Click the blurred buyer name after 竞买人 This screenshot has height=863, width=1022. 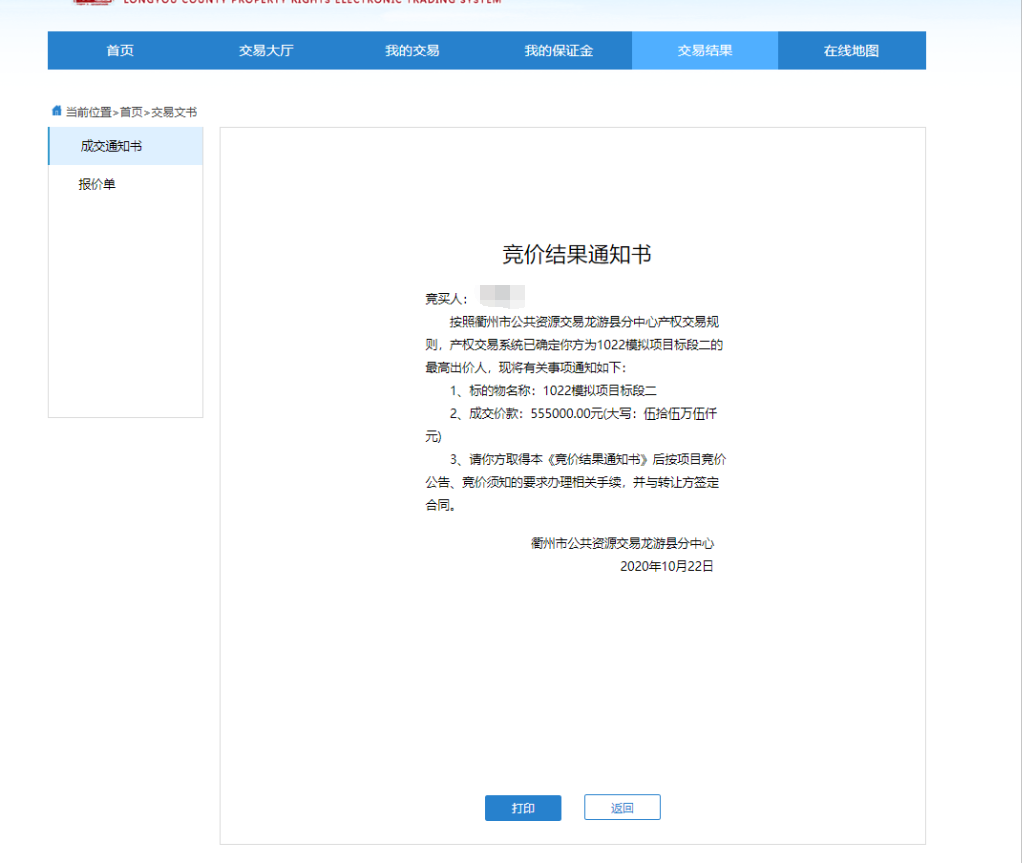coord(502,297)
